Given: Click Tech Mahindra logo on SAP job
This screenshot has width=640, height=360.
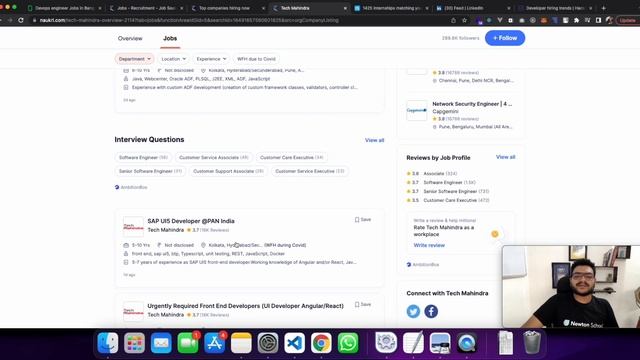Looking at the screenshot, I should coord(133,227).
